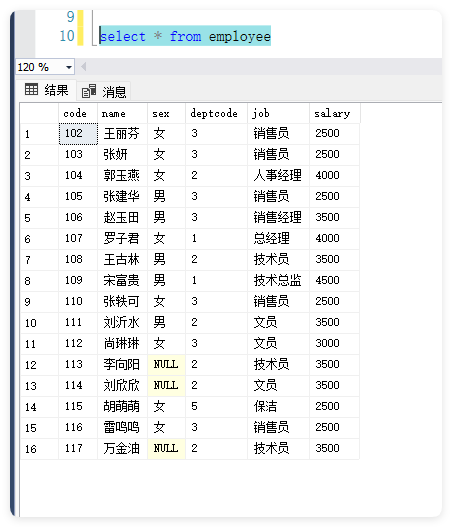Select the name column header
Image resolution: width=452 pixels, height=527 pixels.
click(x=122, y=114)
